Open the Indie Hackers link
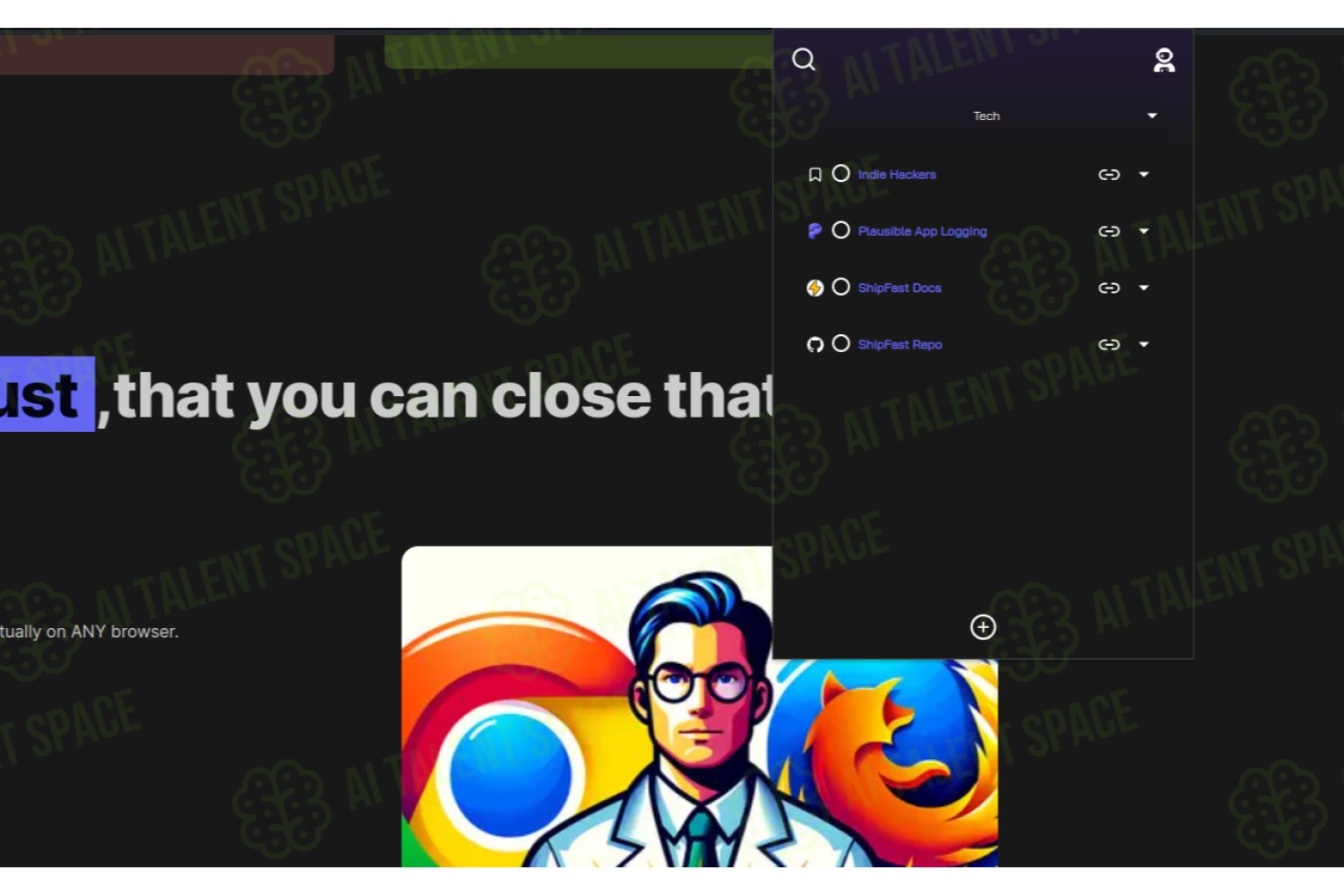 click(897, 175)
